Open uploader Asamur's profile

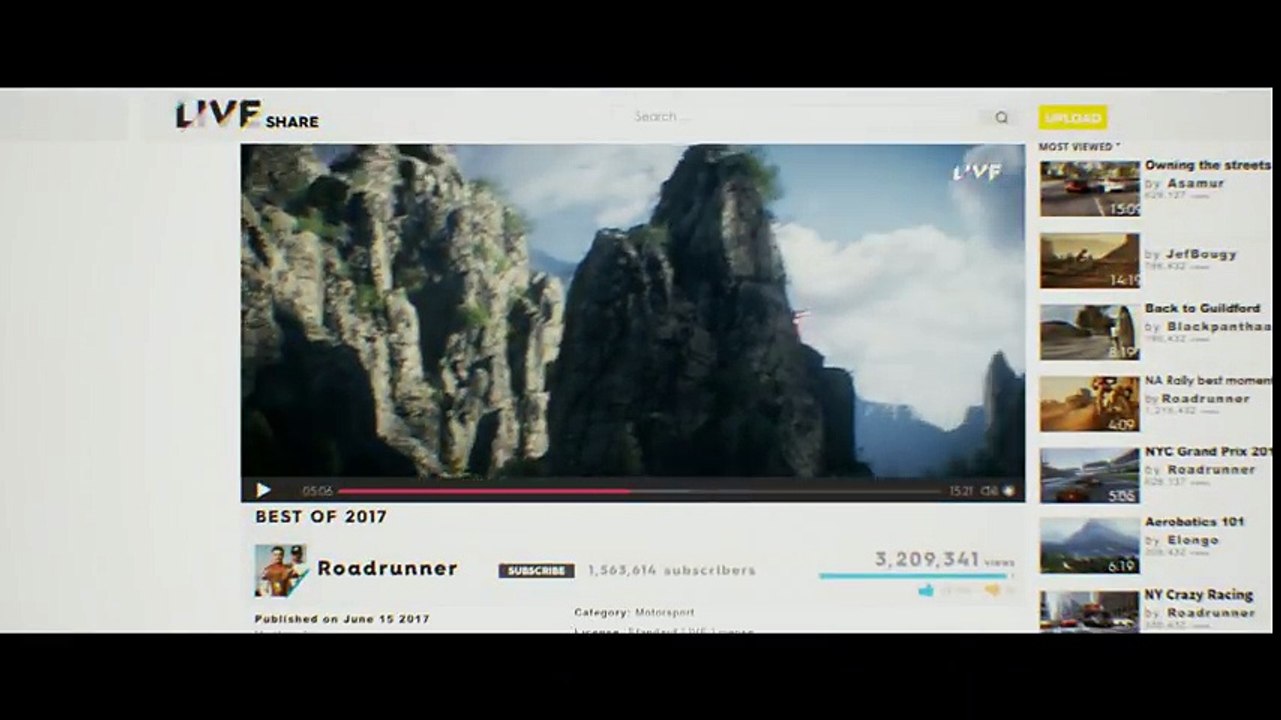[1195, 184]
